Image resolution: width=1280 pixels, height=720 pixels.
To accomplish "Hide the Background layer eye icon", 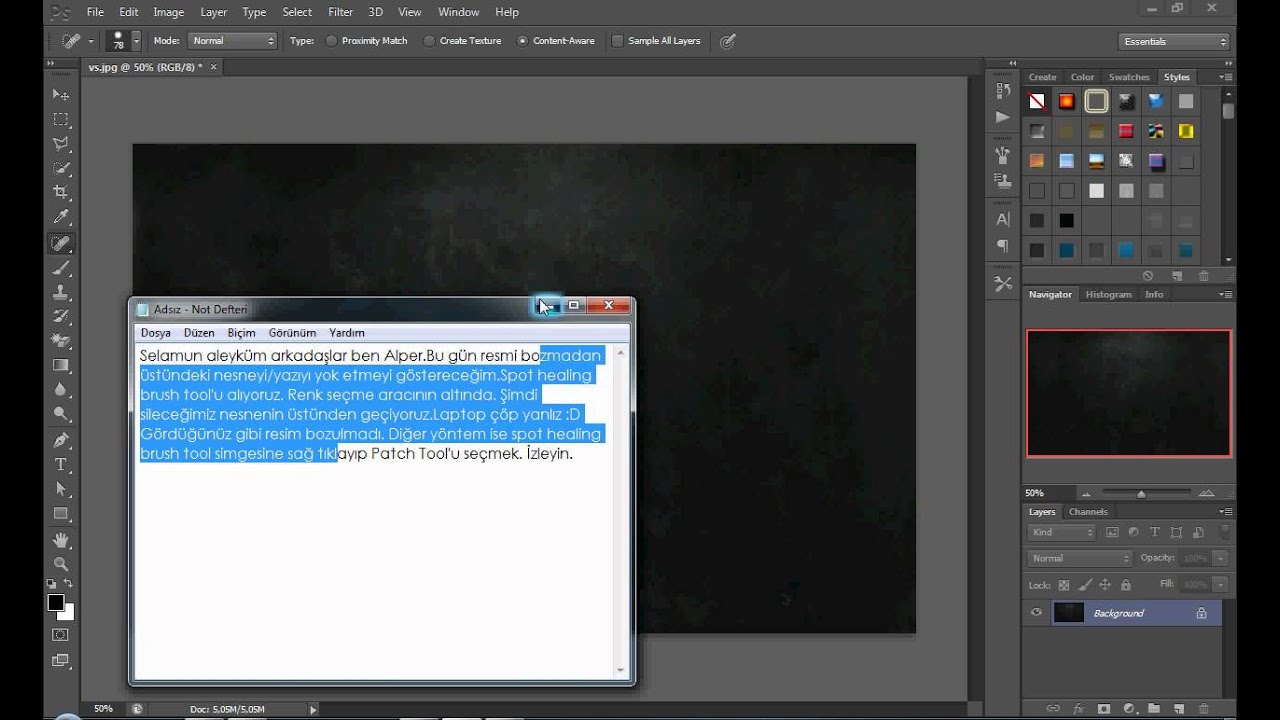I will [1036, 613].
